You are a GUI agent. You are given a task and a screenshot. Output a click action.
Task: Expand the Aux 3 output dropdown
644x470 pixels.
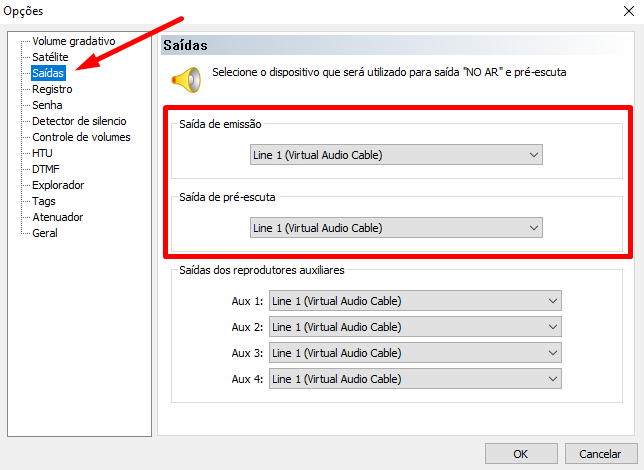415,353
